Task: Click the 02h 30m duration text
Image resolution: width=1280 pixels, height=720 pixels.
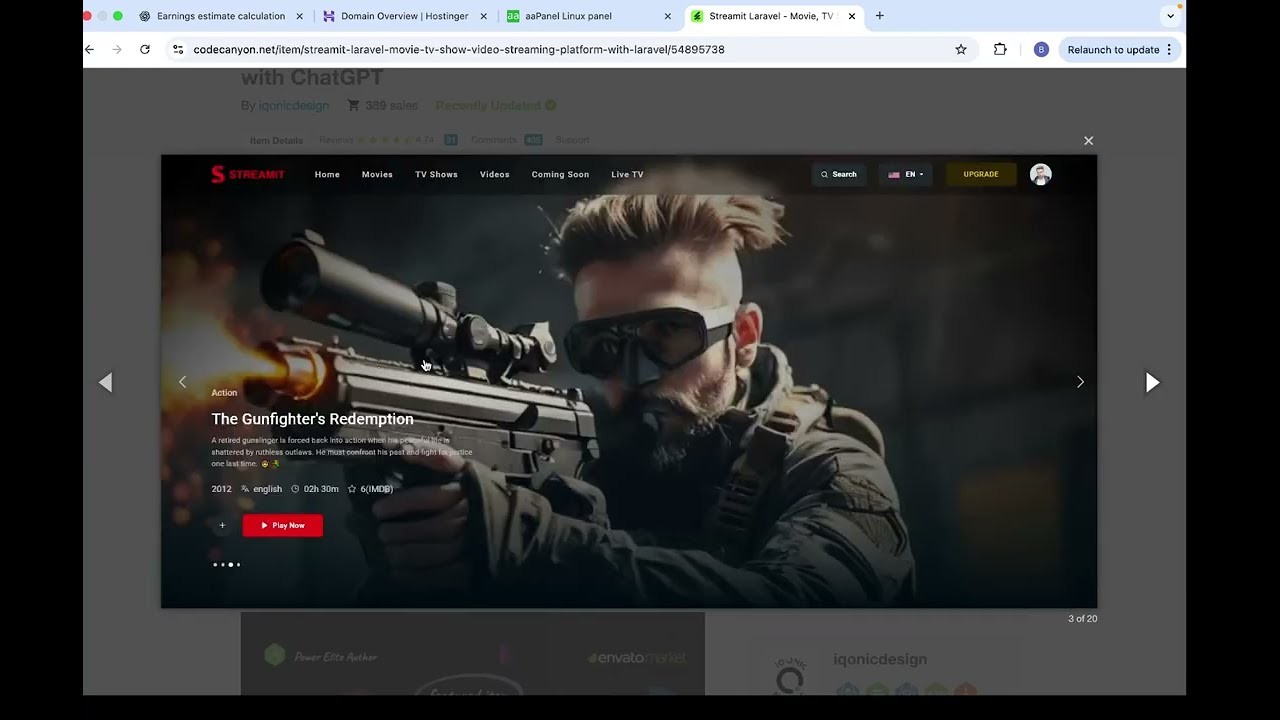Action: [x=321, y=489]
